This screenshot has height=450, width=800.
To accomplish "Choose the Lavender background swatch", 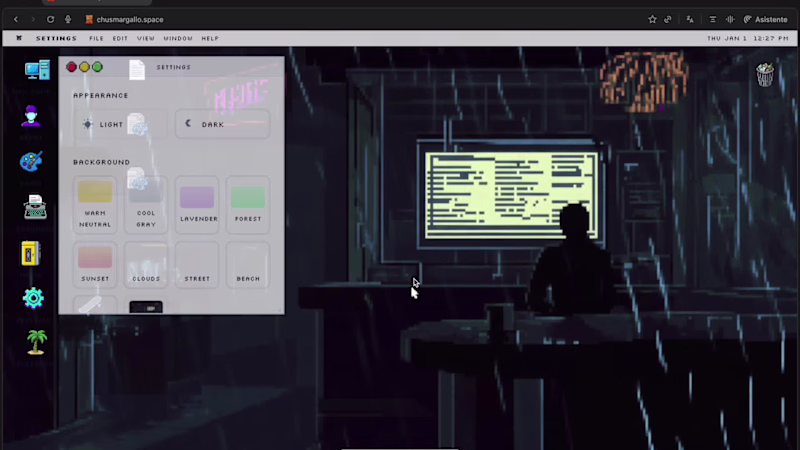I will (x=197, y=205).
